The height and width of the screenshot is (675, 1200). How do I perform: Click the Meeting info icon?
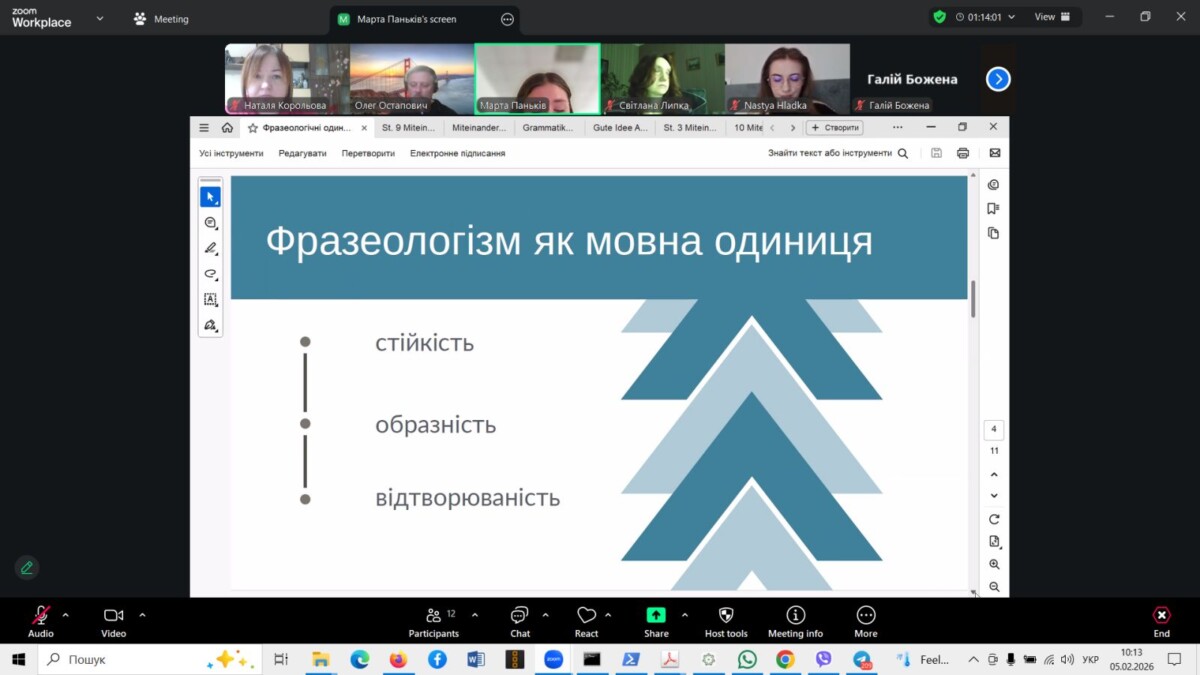795,621
